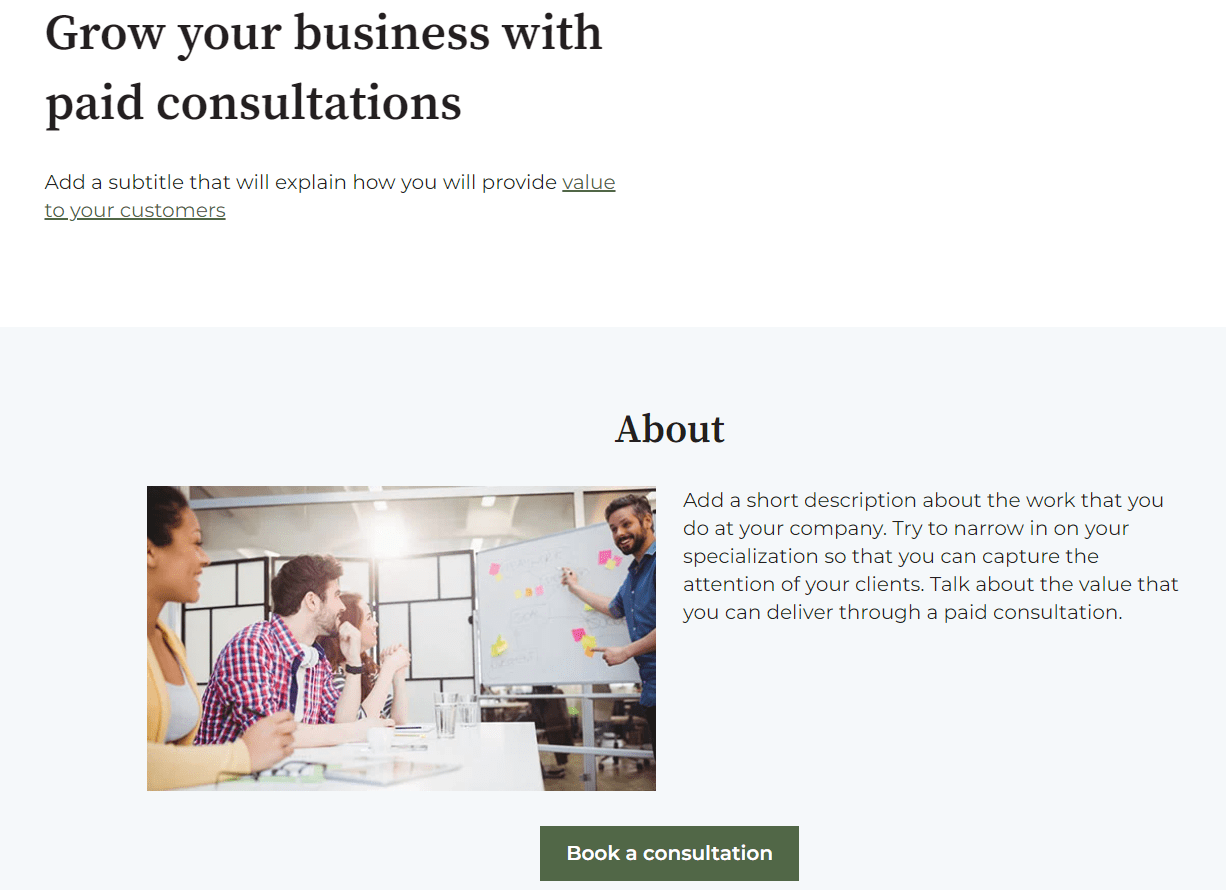The width and height of the screenshot is (1226, 890).
Task: Select the green consultation booking button
Action: pos(669,853)
